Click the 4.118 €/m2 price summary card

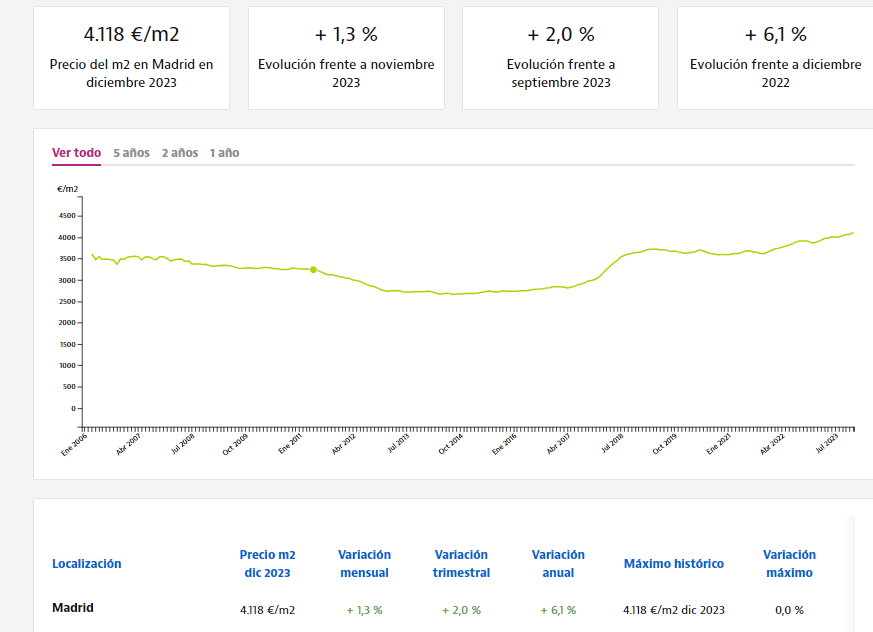[131, 58]
